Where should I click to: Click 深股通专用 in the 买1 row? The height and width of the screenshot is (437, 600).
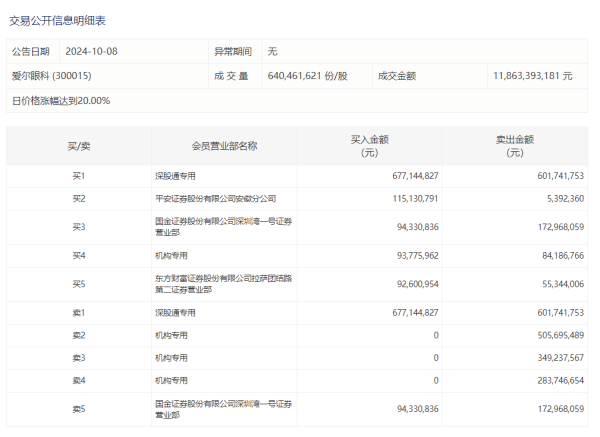tap(175, 176)
